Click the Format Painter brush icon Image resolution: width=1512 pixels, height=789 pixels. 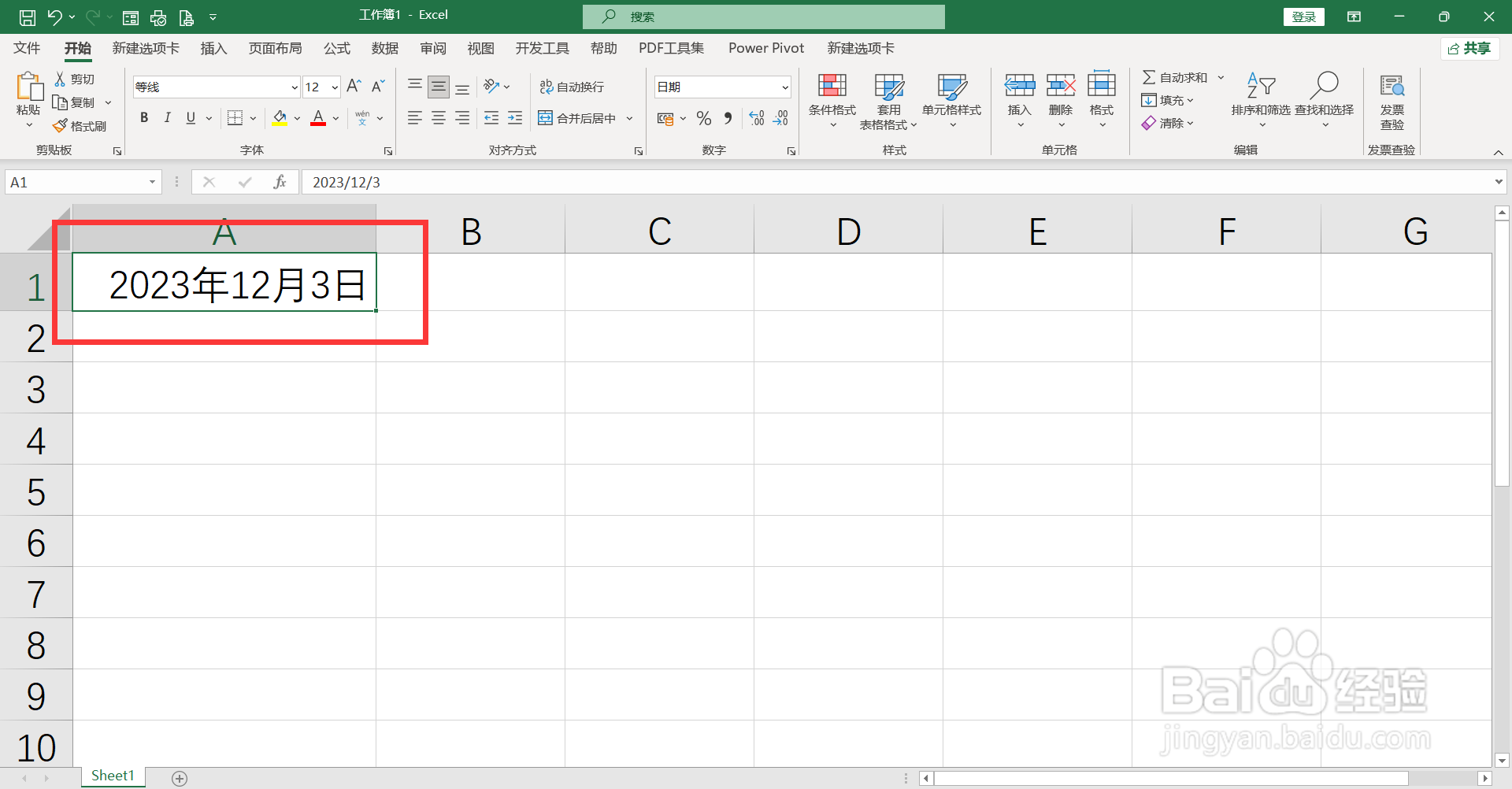(x=60, y=126)
